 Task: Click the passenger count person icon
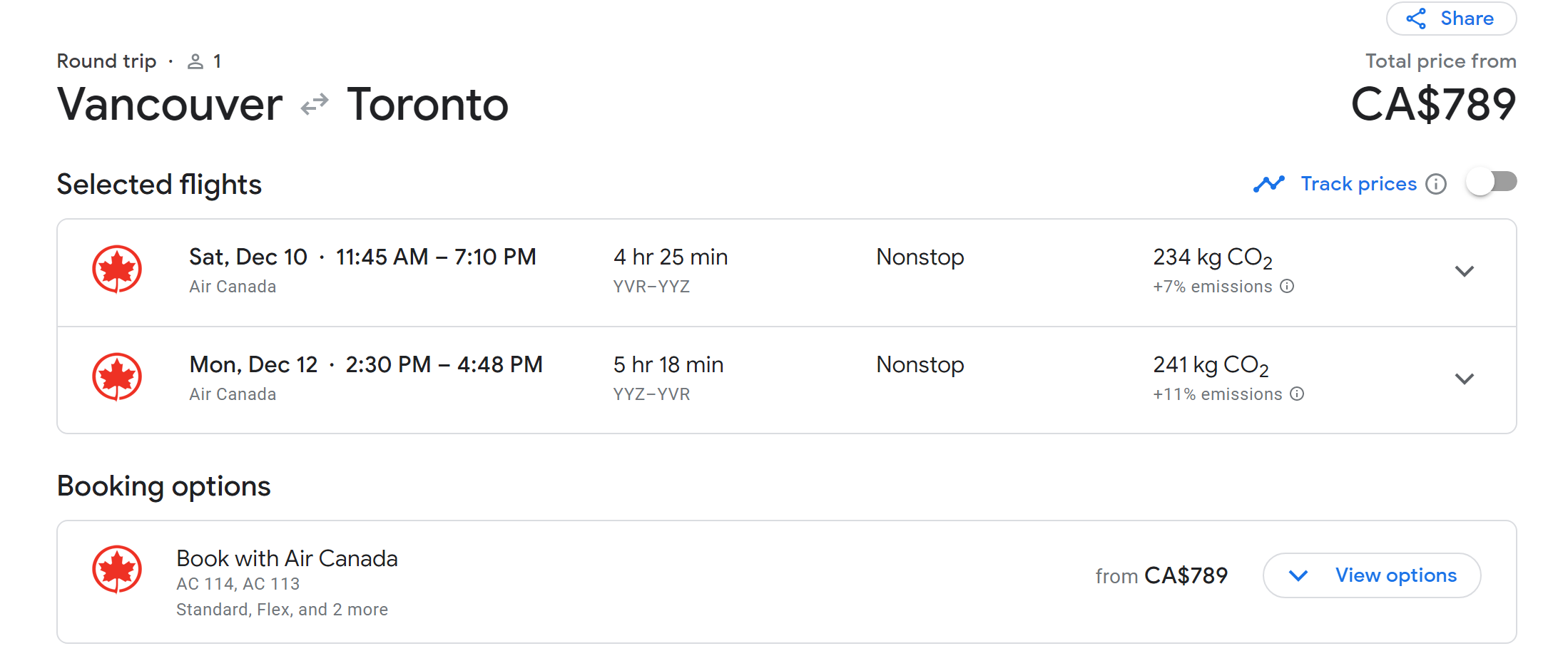pos(195,62)
